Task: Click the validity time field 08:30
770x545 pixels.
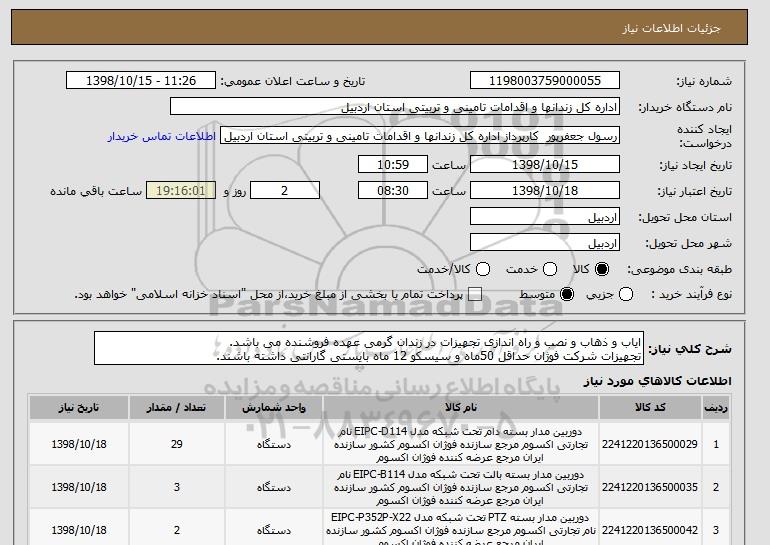Action: [393, 191]
